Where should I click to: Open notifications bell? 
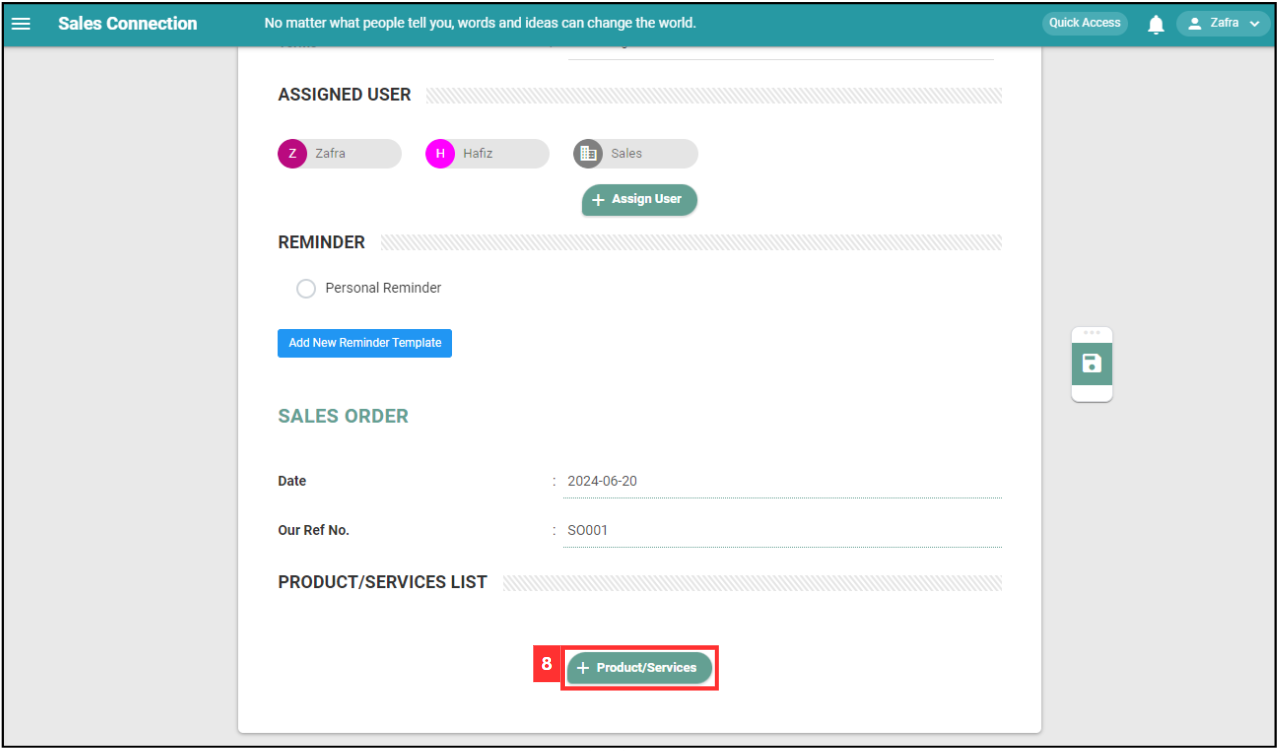(1156, 24)
